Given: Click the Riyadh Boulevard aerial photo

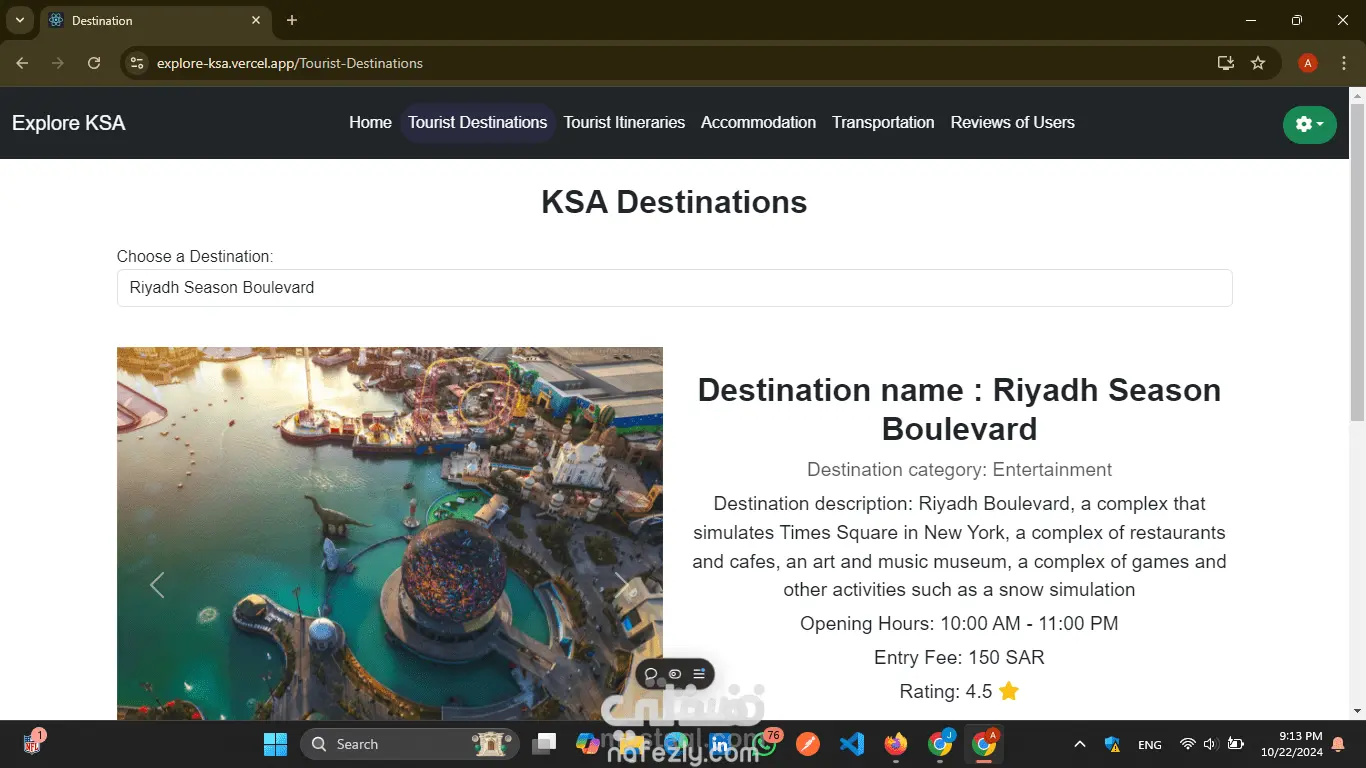Looking at the screenshot, I should pos(390,533).
